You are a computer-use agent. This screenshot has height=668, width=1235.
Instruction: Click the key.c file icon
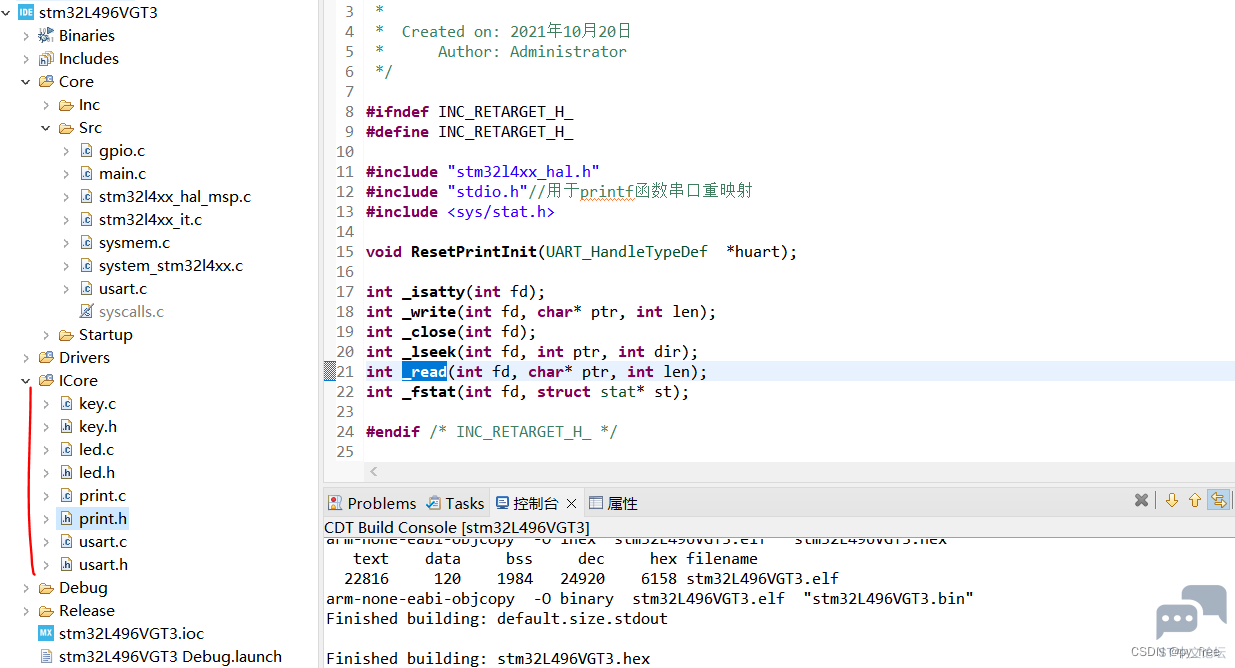pos(67,404)
